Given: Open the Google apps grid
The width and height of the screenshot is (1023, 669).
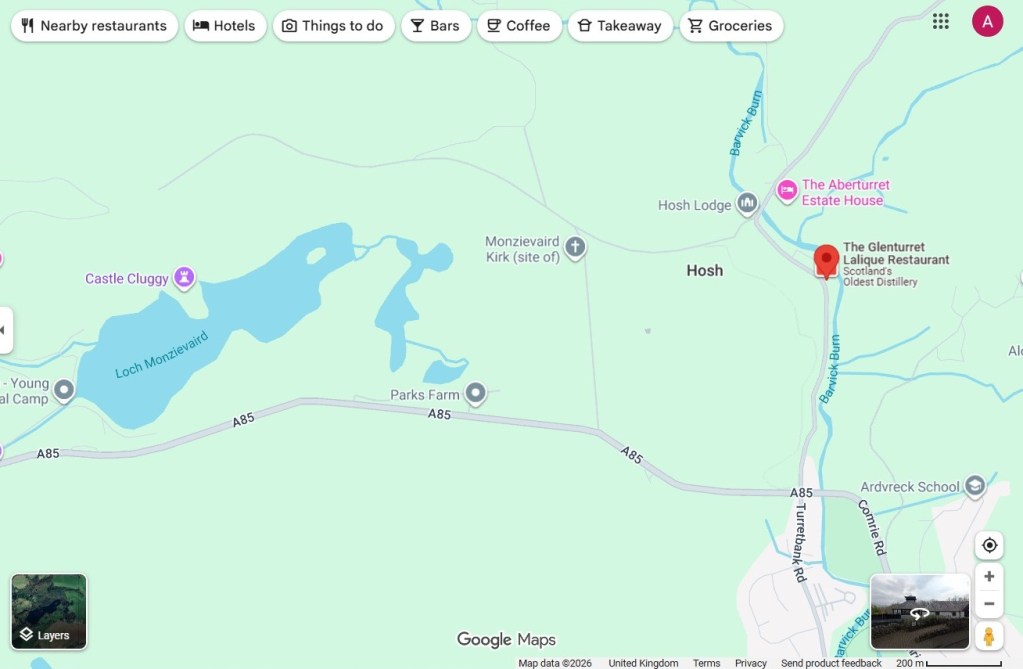Looking at the screenshot, I should tap(940, 22).
